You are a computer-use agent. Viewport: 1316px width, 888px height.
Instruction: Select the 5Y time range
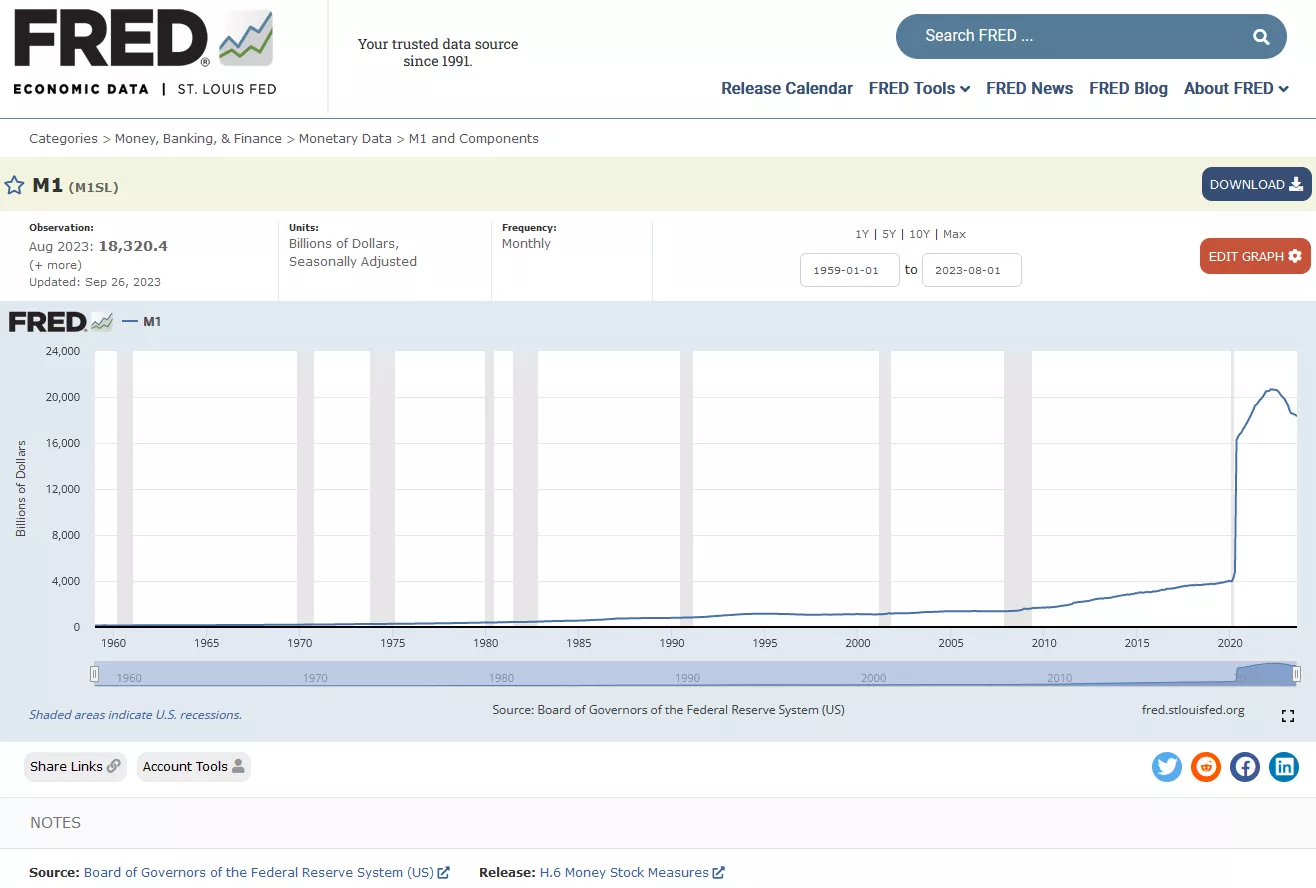pos(889,234)
